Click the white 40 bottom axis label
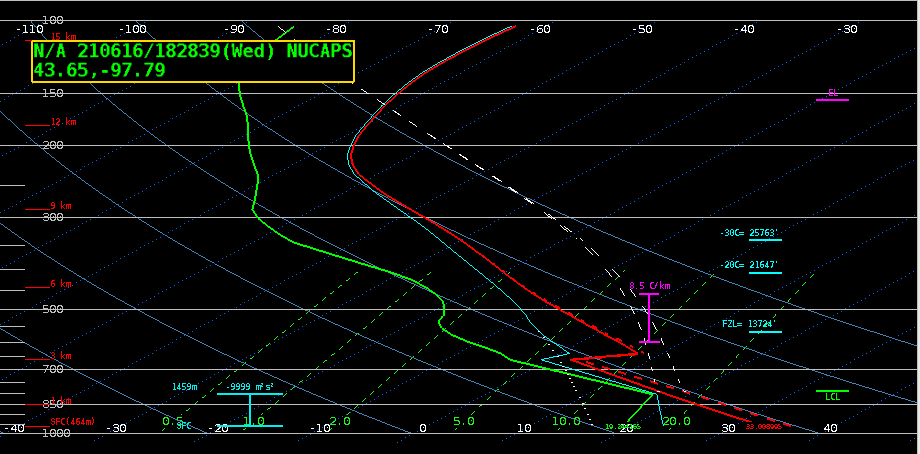 coord(831,428)
